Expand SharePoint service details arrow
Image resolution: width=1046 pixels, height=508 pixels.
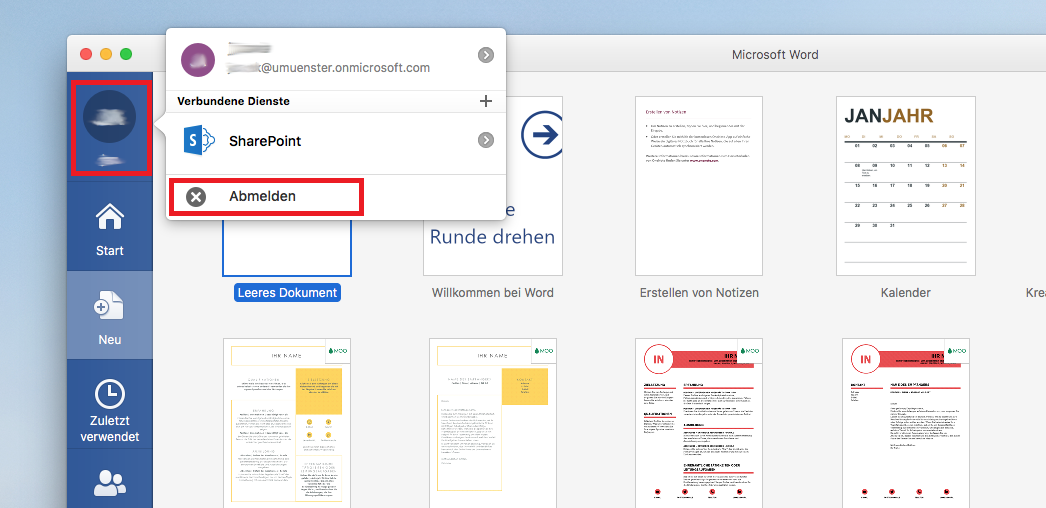point(486,140)
